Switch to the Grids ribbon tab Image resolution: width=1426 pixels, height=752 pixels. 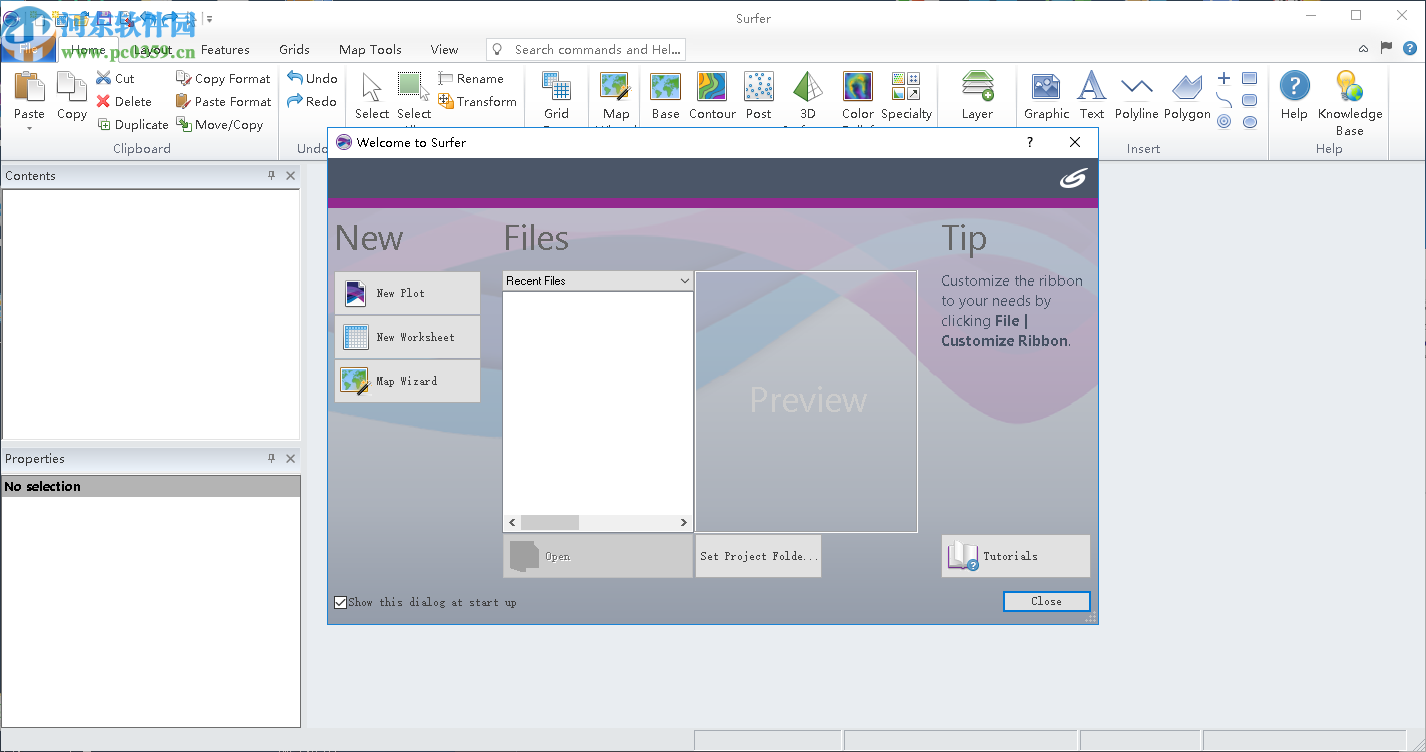tap(294, 49)
